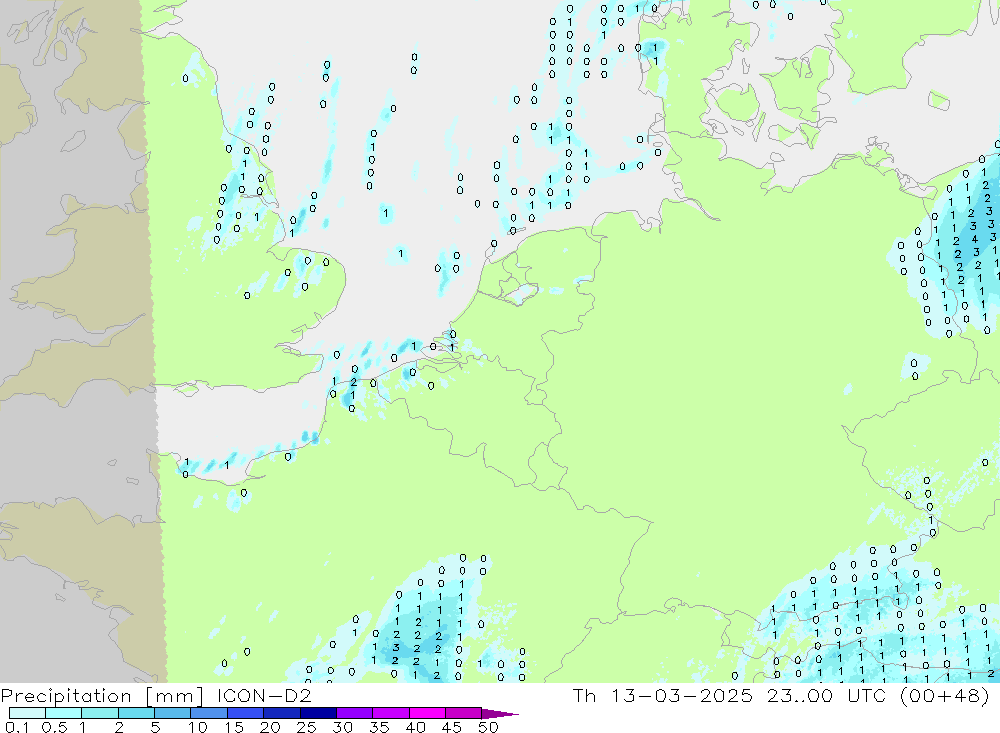Click the '30' legend scale label
The image size is (1000, 733).
(x=342, y=727)
